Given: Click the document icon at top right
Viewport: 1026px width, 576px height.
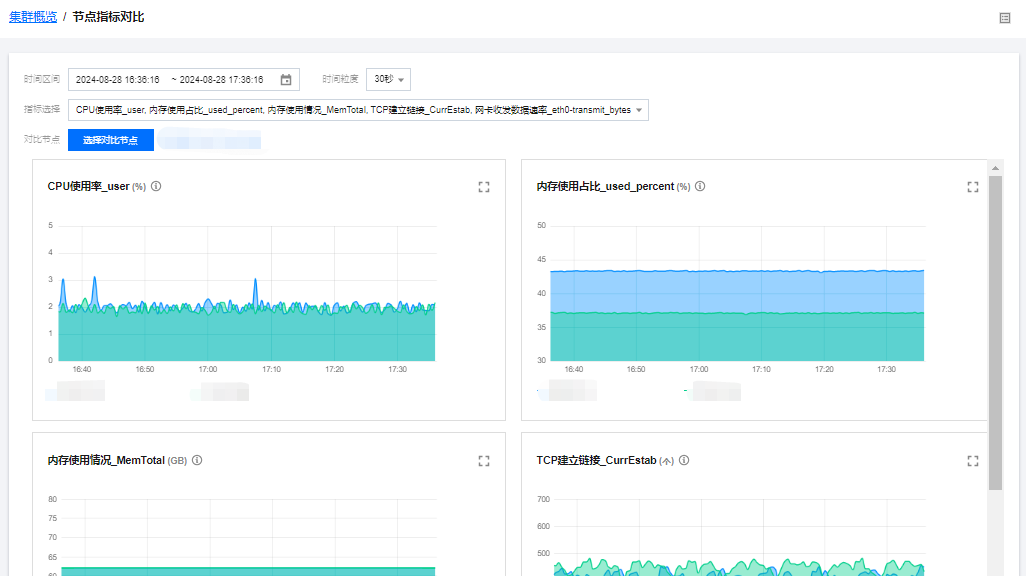Looking at the screenshot, I should tap(1005, 17).
